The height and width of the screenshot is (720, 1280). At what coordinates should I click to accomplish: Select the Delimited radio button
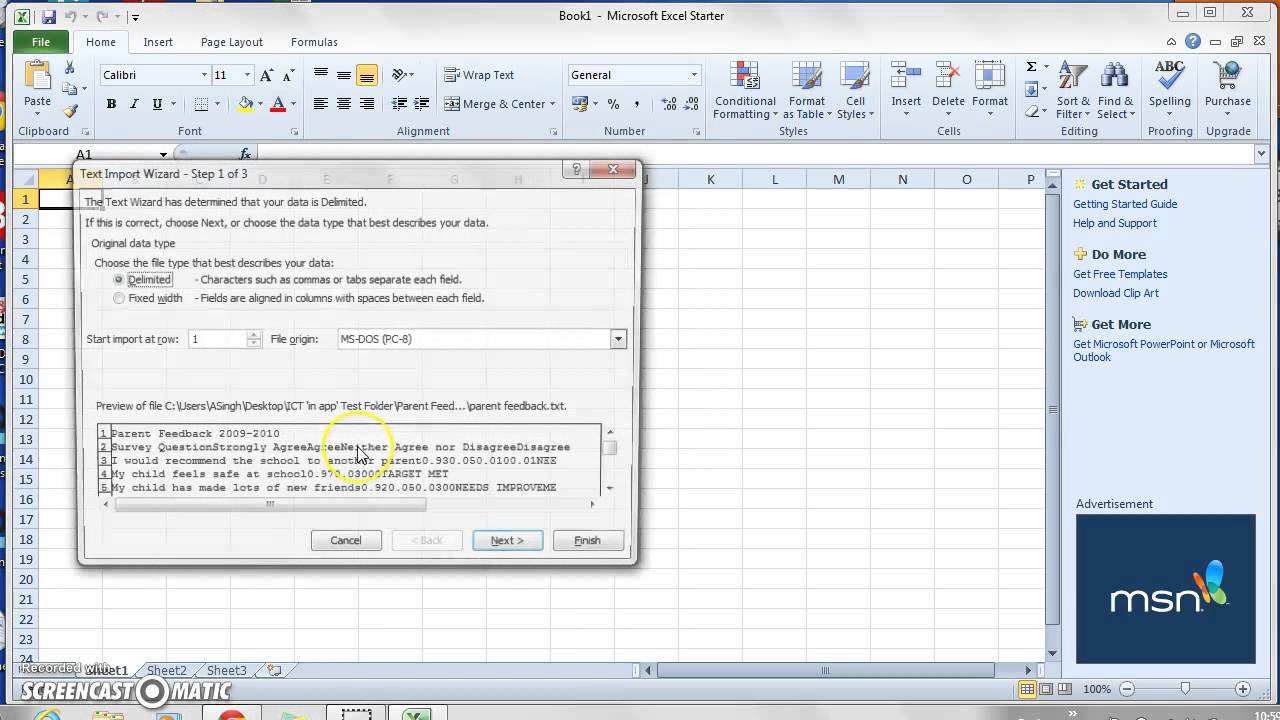(x=118, y=280)
